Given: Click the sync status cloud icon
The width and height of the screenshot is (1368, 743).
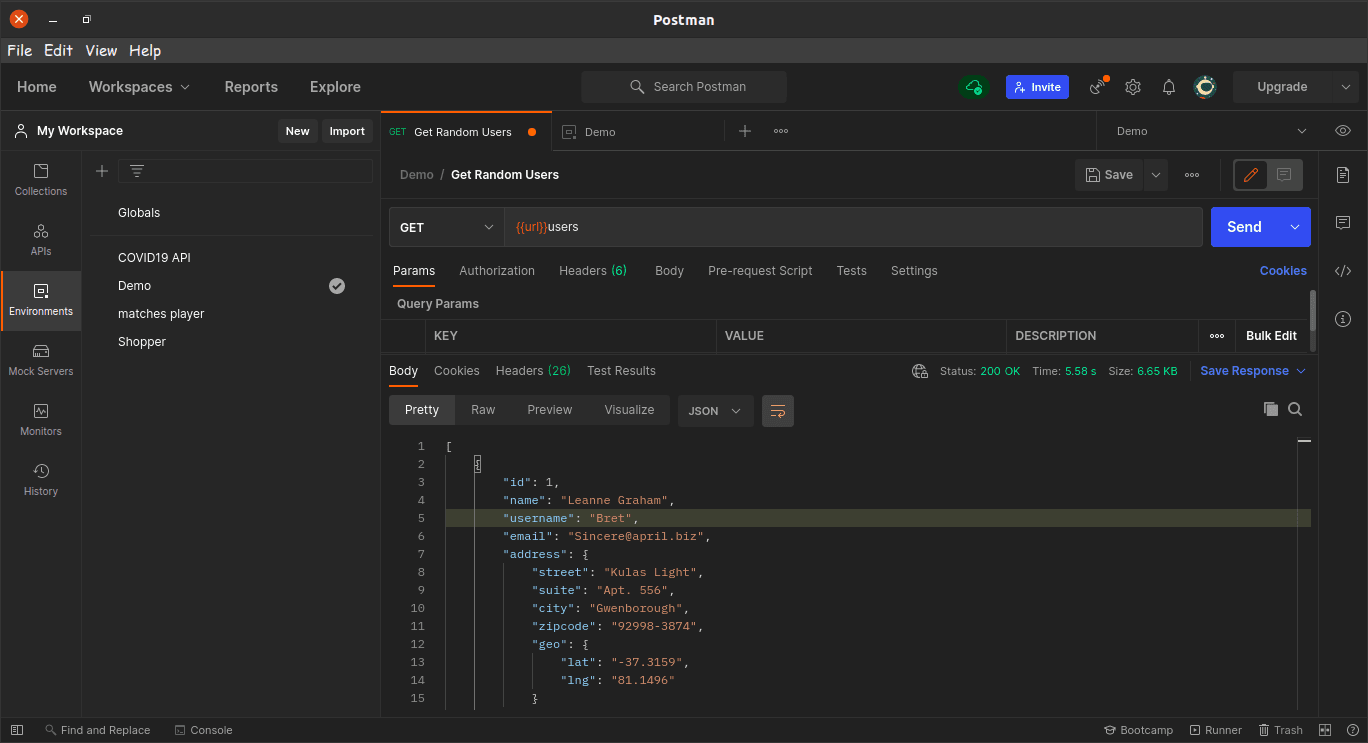Looking at the screenshot, I should click(x=973, y=87).
